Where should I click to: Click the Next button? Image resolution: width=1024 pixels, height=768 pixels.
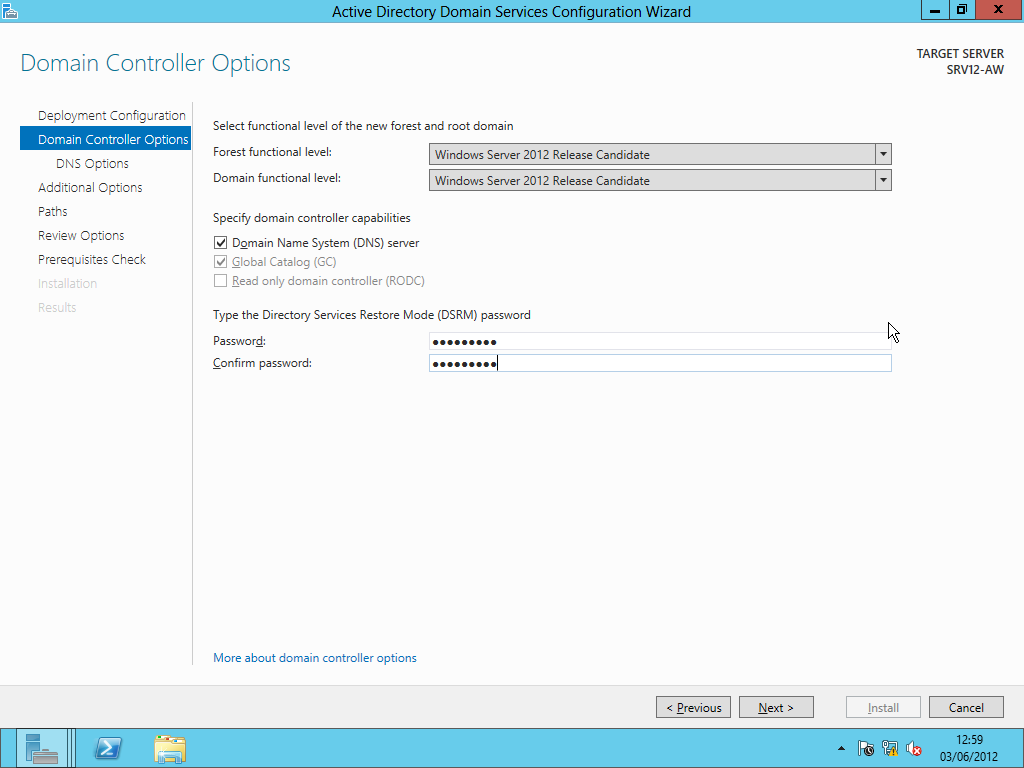tap(776, 707)
